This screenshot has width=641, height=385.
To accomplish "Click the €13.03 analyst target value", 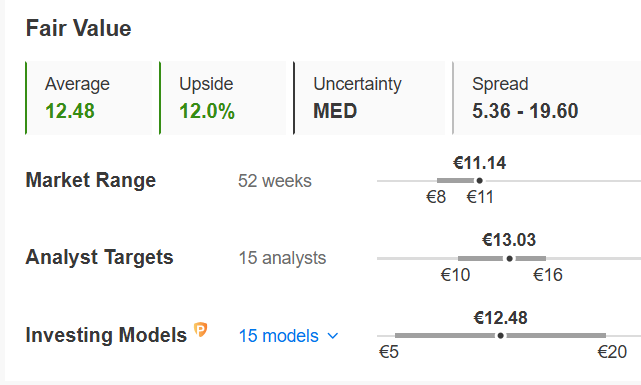I will point(509,240).
